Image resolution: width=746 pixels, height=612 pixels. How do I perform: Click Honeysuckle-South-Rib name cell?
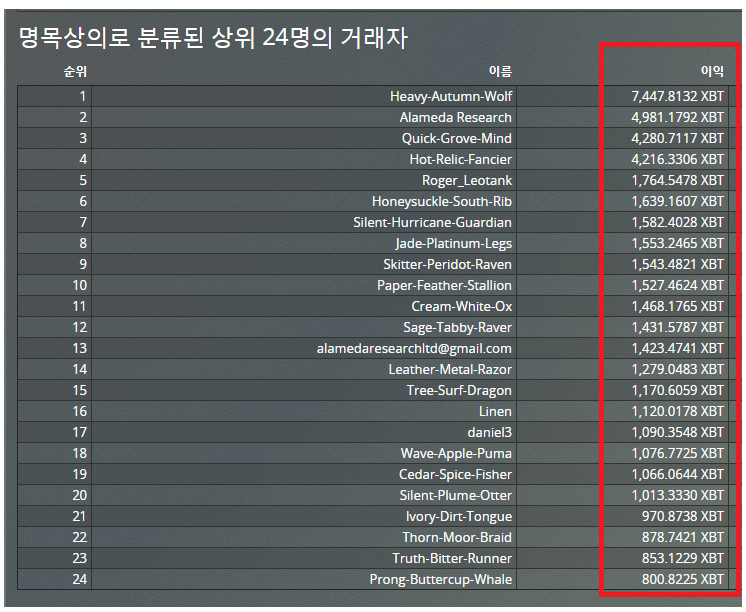click(x=442, y=201)
